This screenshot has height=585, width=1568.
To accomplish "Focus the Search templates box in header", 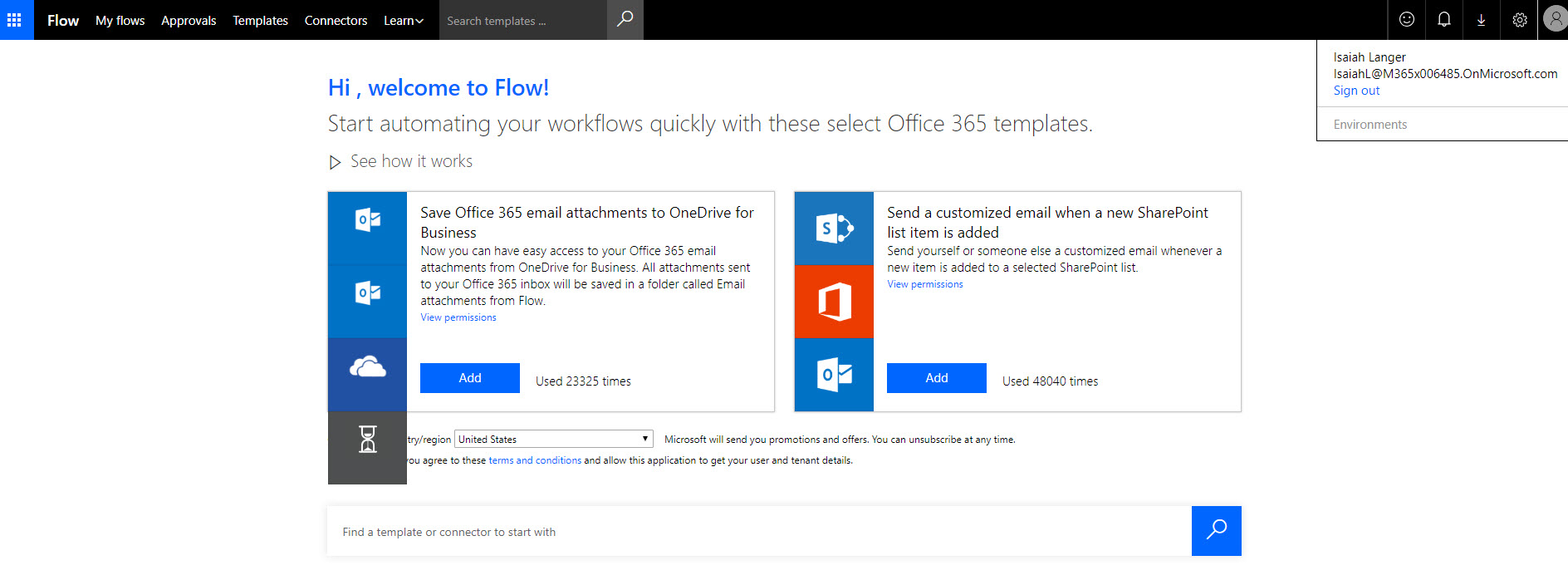I will pyautogui.click(x=523, y=20).
